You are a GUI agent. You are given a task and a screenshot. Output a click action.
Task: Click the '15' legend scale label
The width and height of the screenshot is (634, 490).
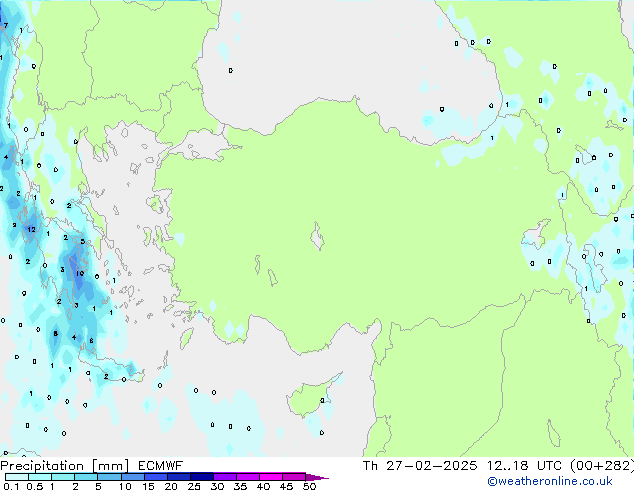coord(148,486)
